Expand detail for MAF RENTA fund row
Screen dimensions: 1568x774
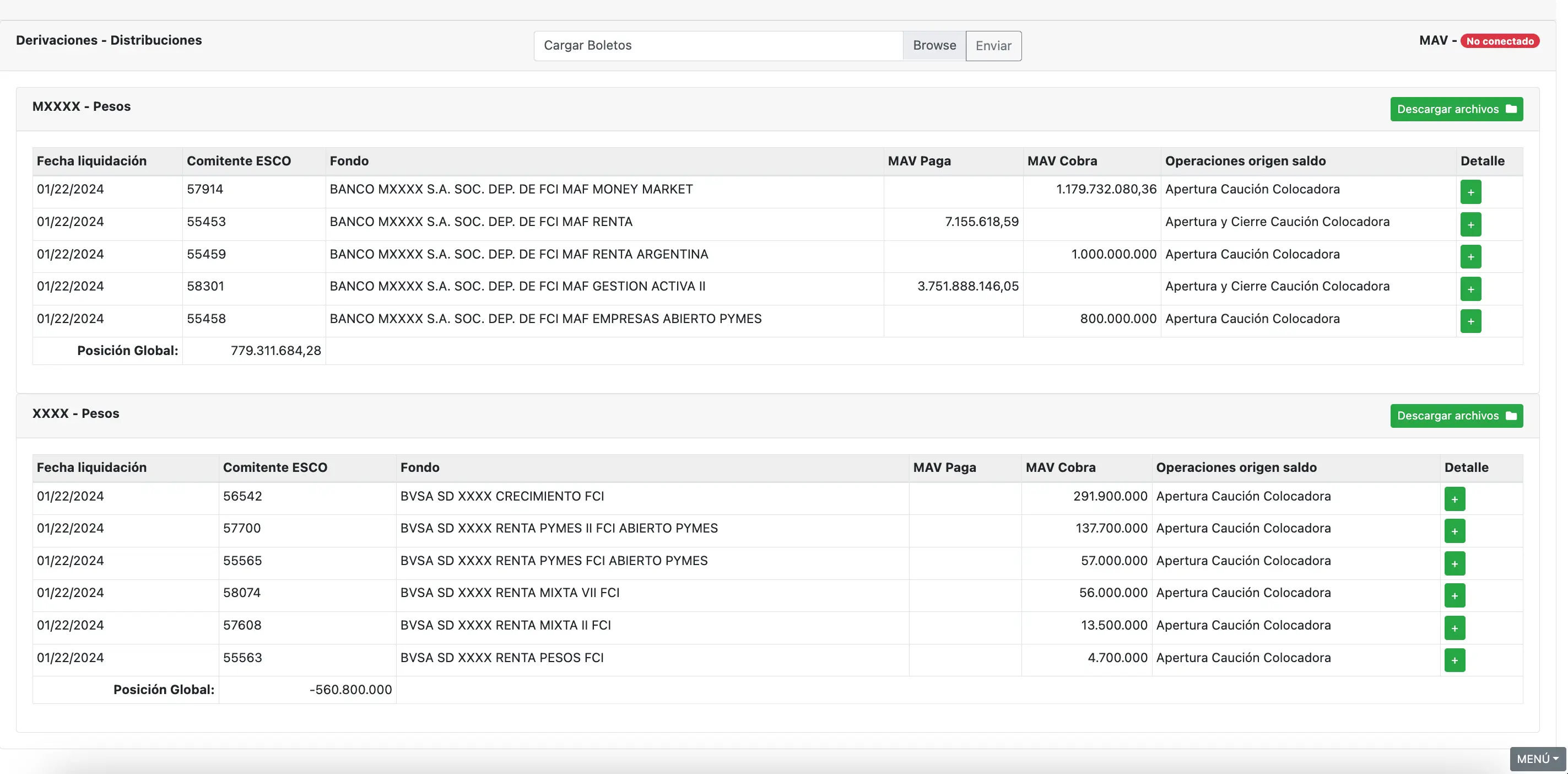point(1470,224)
